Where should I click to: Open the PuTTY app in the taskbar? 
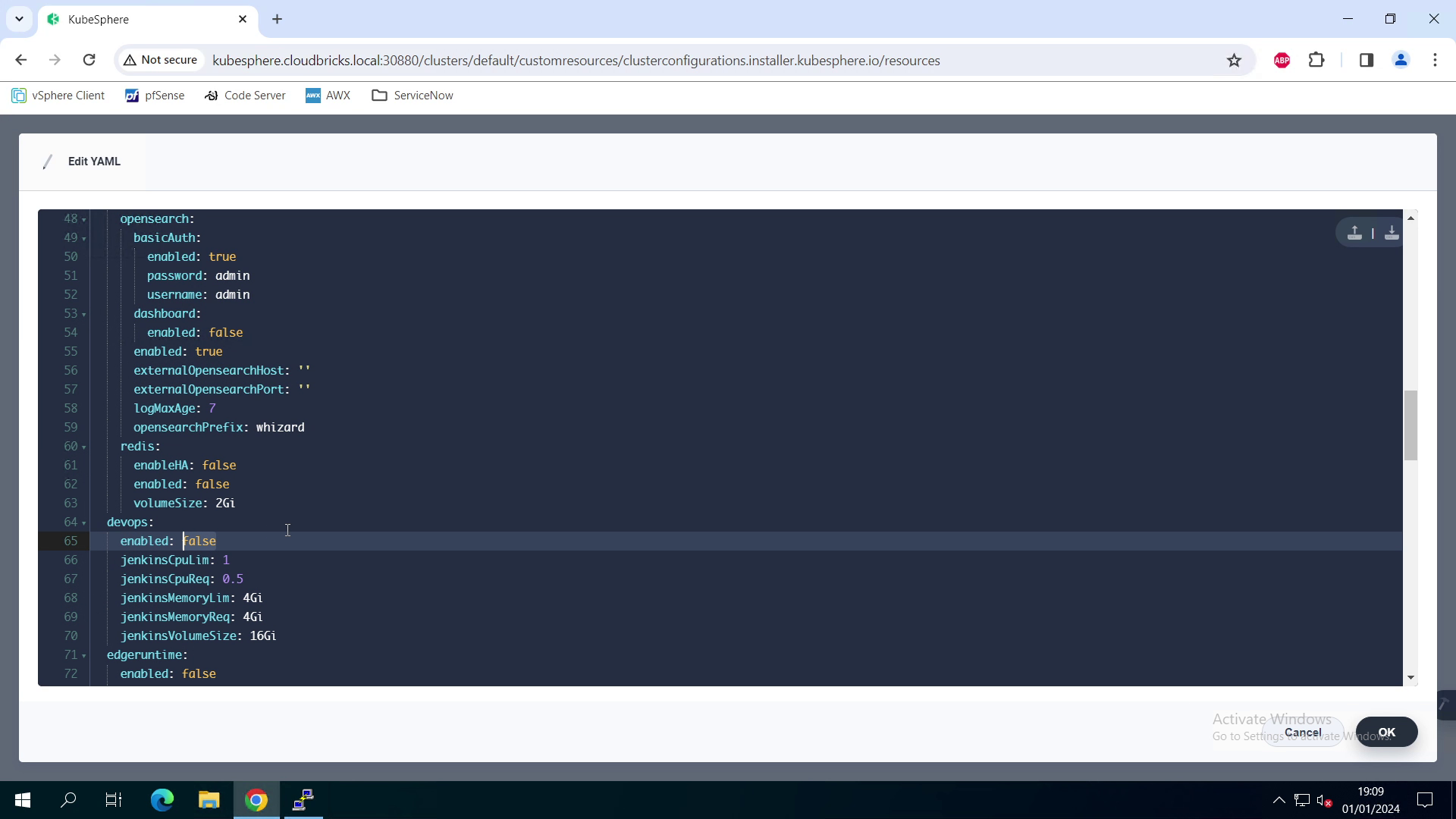pos(303,800)
